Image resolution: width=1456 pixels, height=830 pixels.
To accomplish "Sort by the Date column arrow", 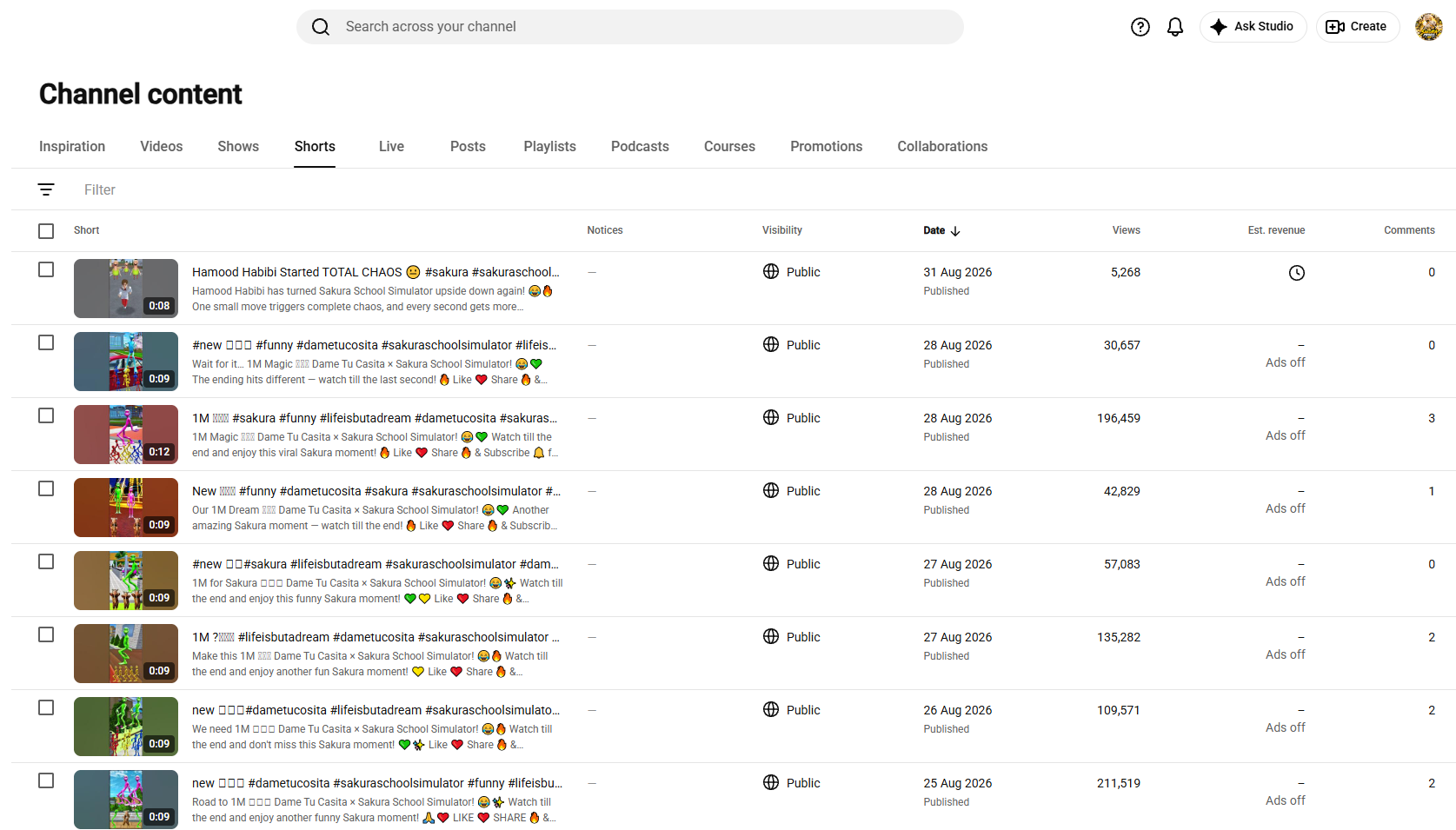I will 955,231.
